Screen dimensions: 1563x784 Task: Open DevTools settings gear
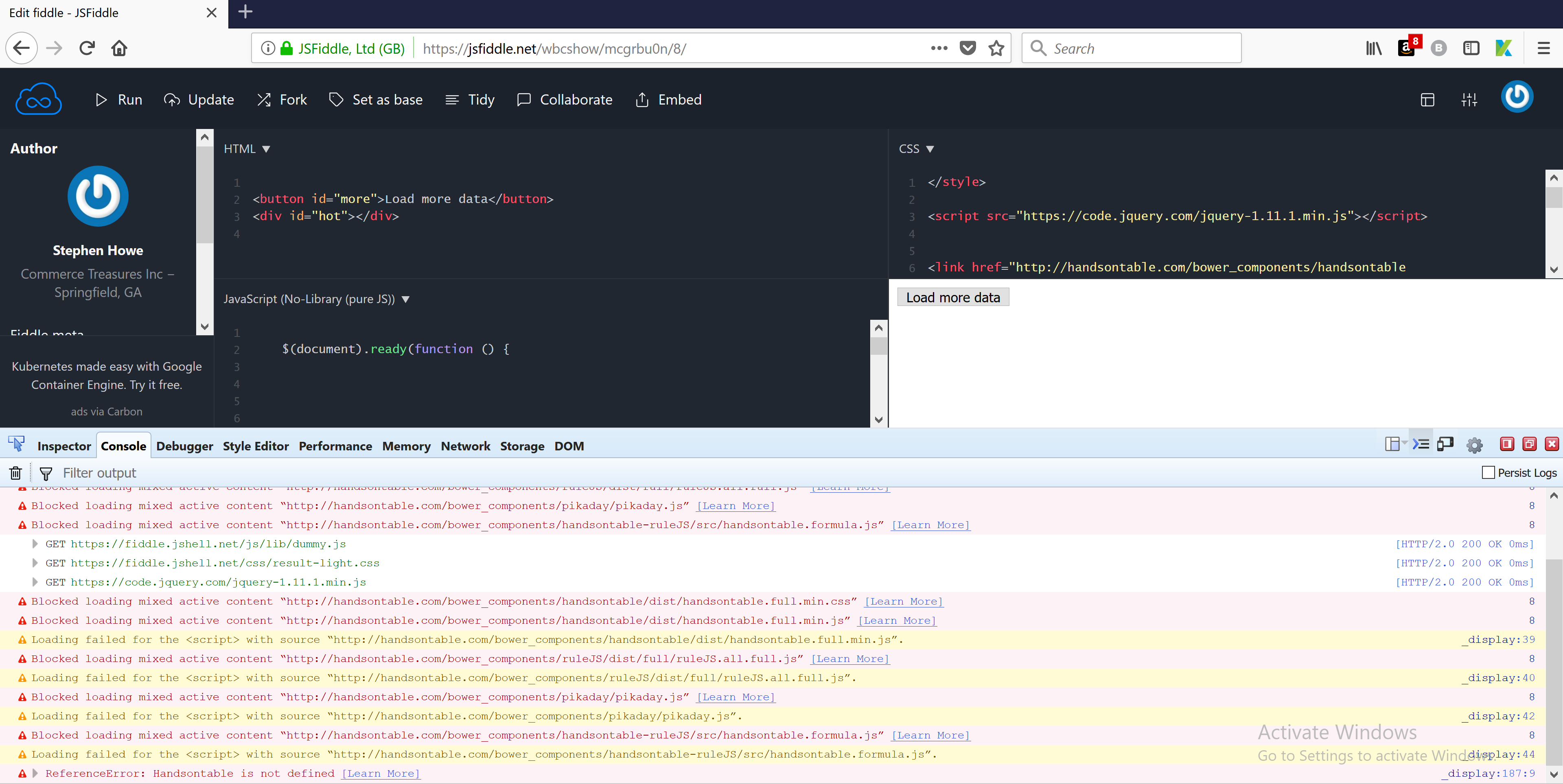(x=1474, y=445)
